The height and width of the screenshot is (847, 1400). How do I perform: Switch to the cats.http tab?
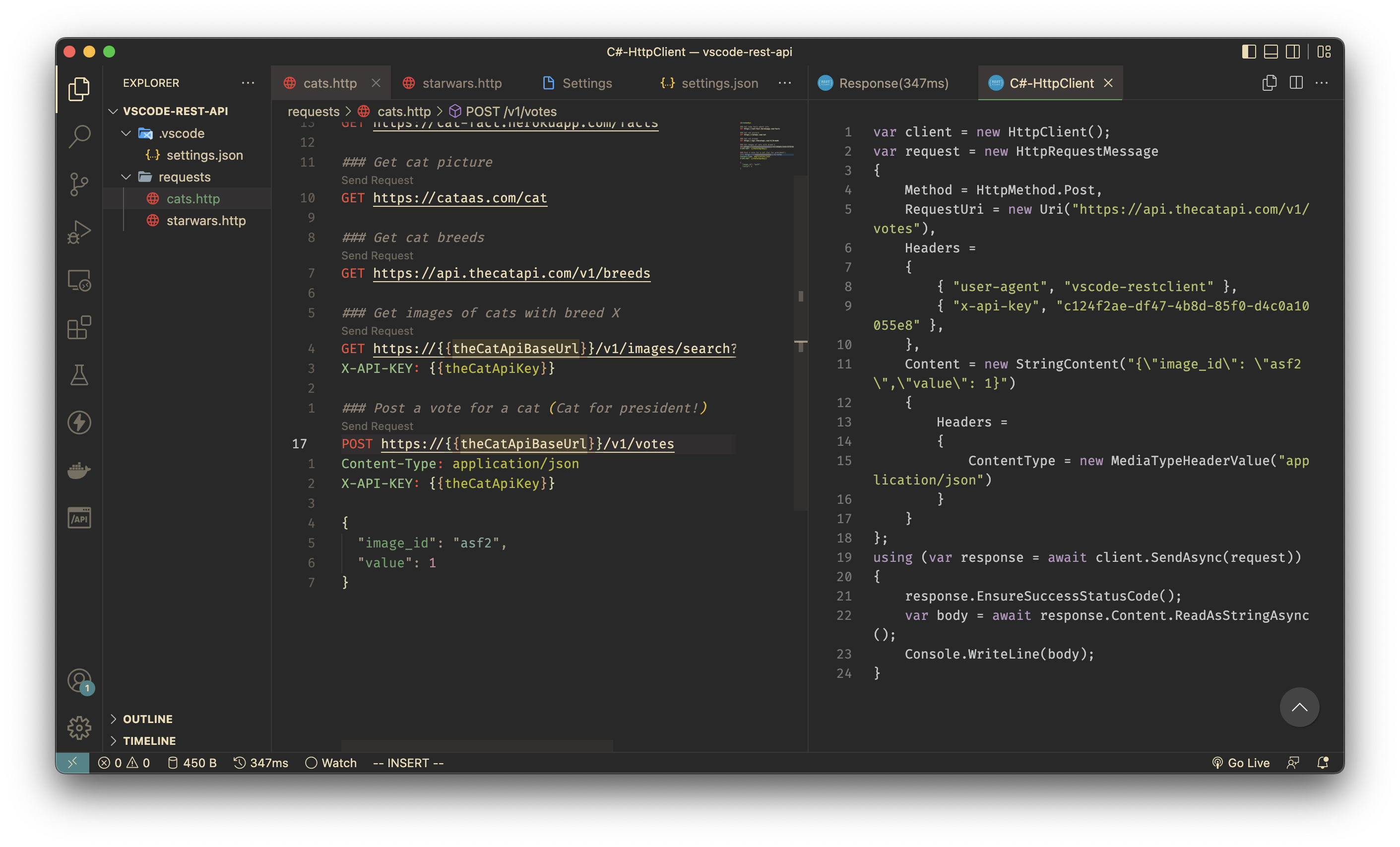coord(330,83)
